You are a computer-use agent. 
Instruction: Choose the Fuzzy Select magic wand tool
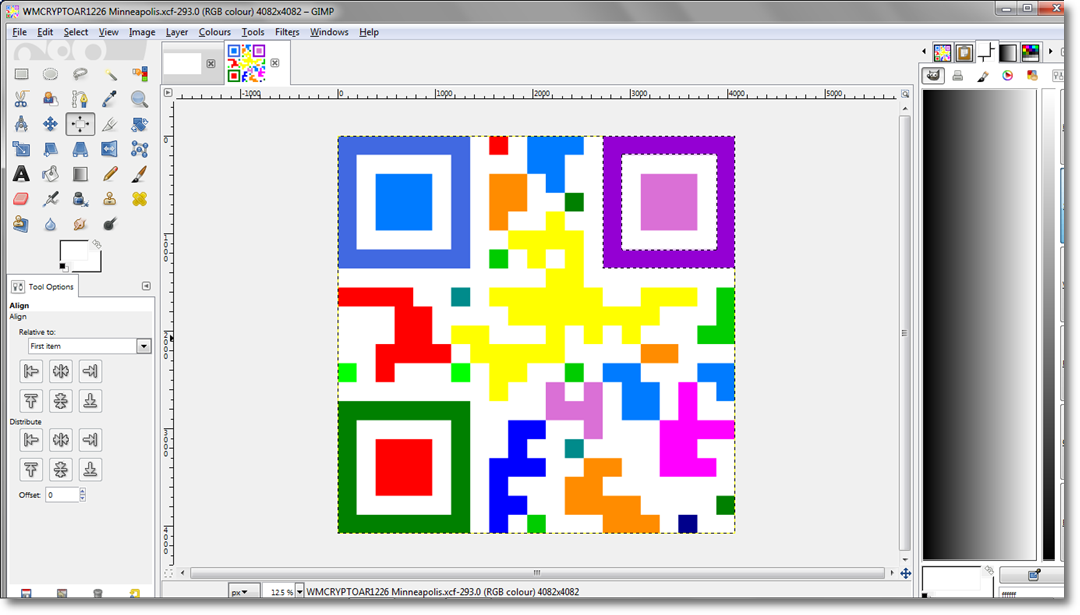[110, 74]
